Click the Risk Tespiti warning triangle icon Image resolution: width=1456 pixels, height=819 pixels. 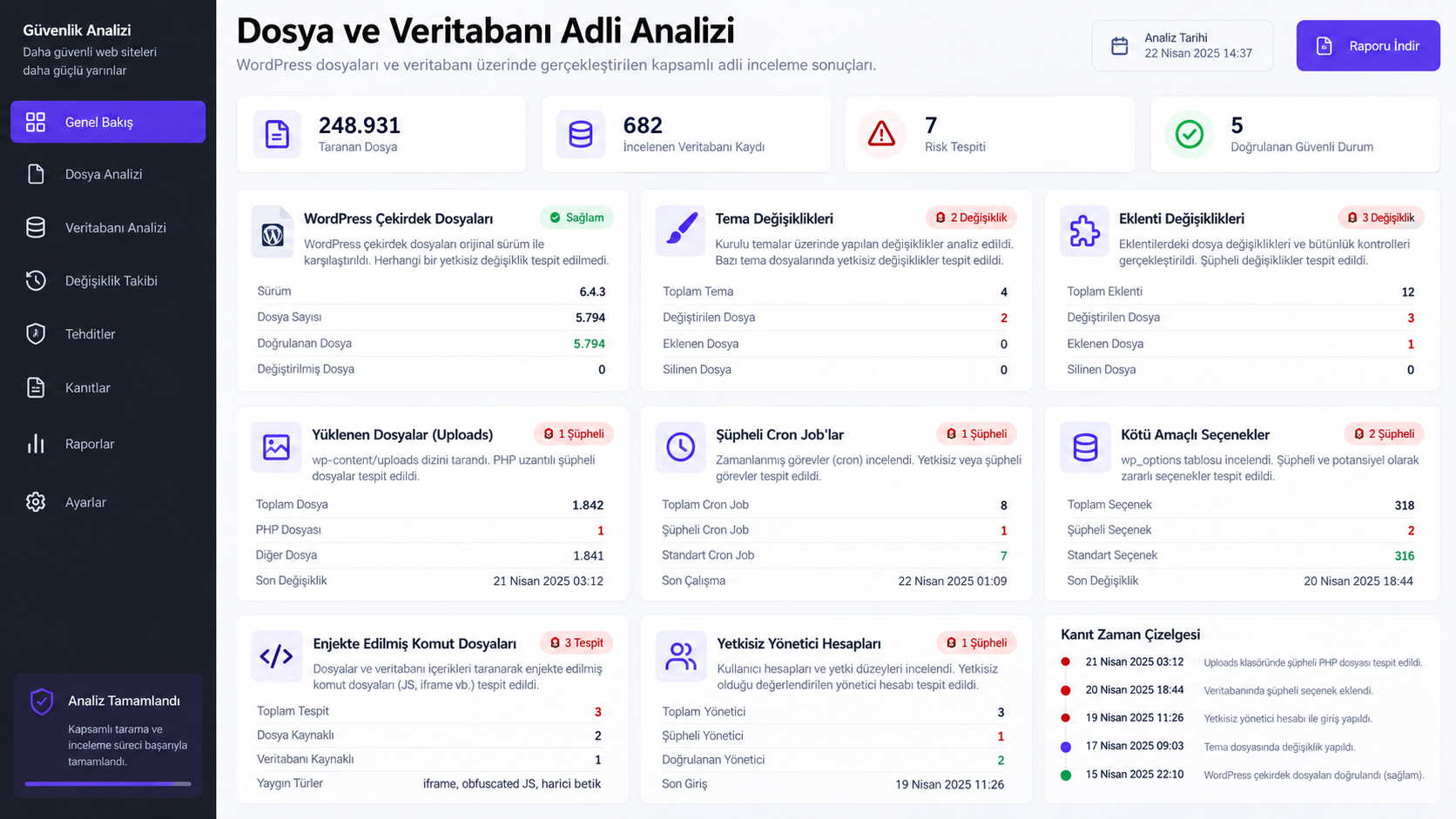coord(881,134)
